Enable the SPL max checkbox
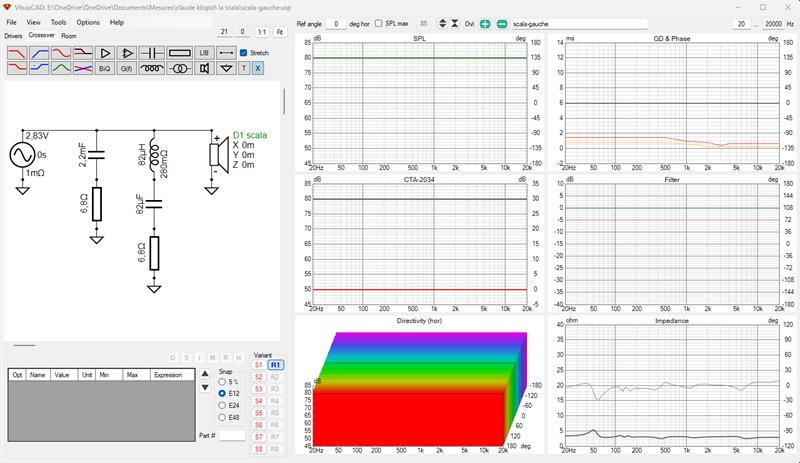This screenshot has width=800, height=463. click(x=379, y=23)
